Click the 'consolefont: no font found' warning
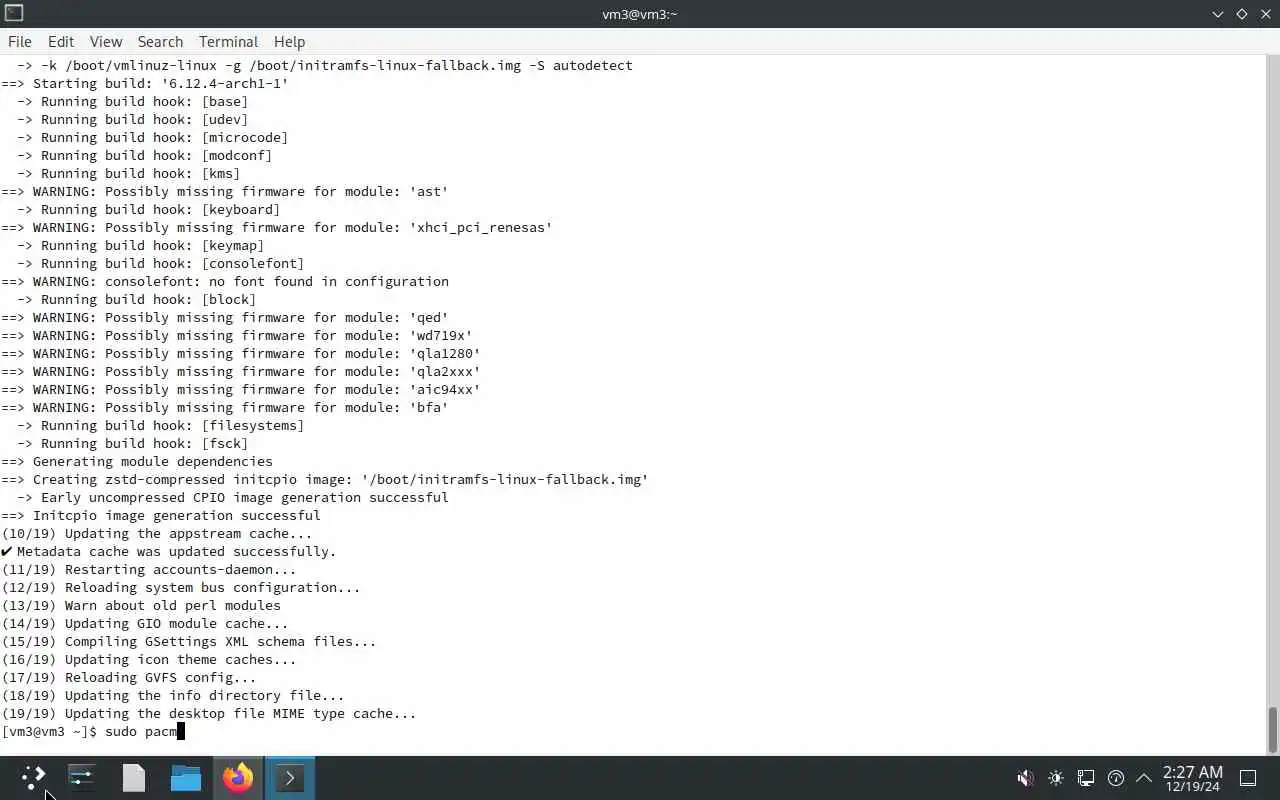 [x=225, y=281]
